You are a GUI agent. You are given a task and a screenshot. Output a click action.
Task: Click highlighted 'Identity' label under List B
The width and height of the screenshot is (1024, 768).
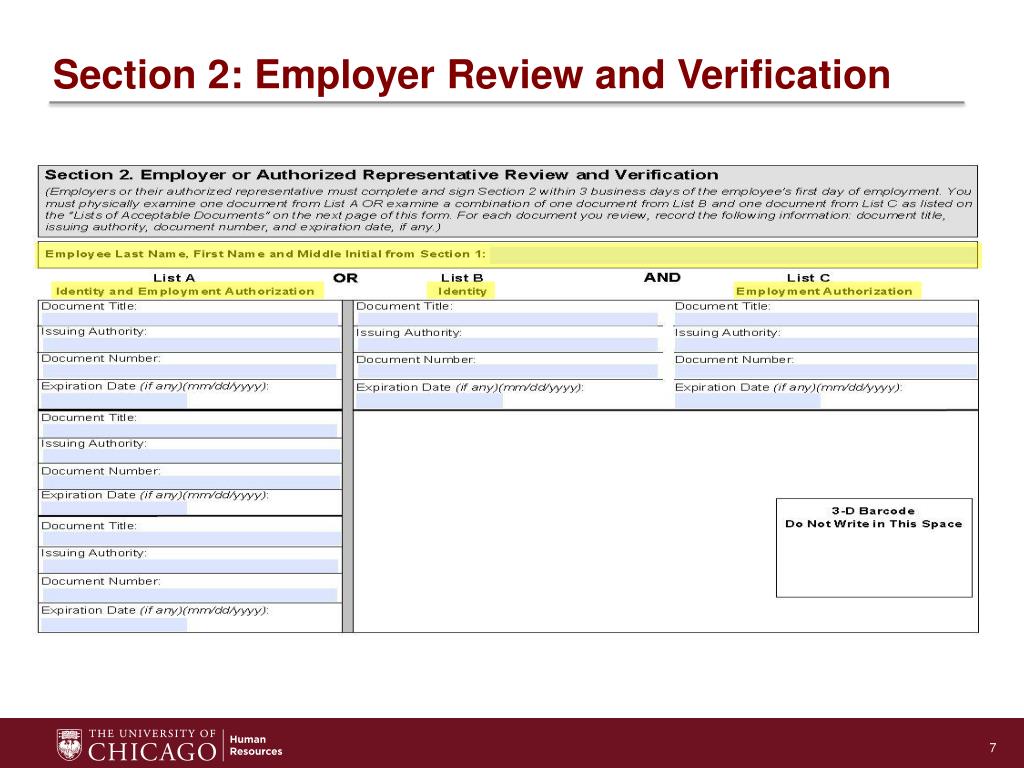point(462,291)
